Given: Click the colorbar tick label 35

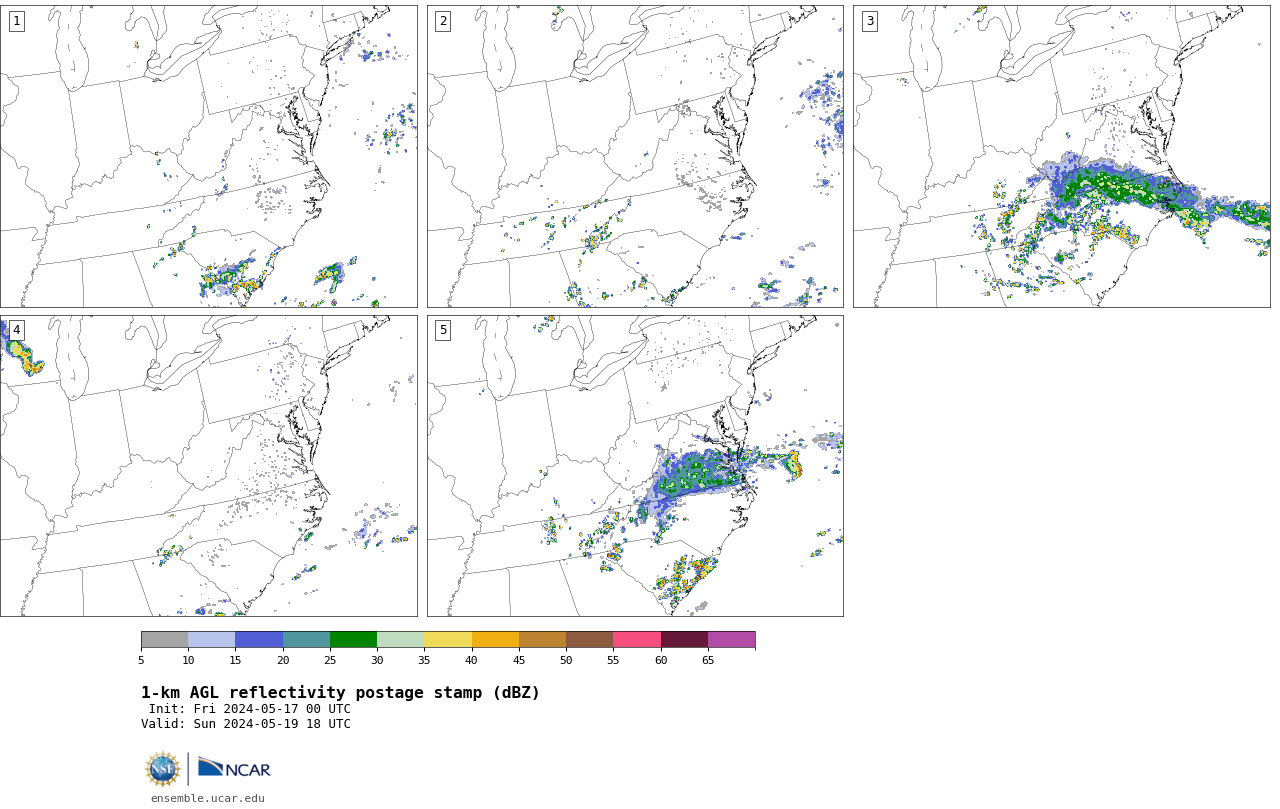Looking at the screenshot, I should (424, 660).
